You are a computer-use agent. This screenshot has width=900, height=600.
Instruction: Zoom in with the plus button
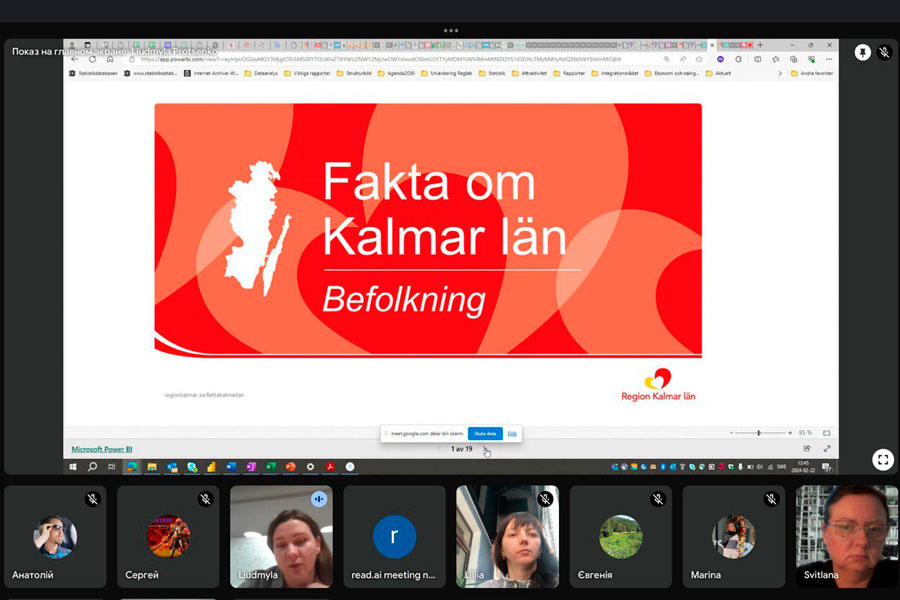click(790, 433)
